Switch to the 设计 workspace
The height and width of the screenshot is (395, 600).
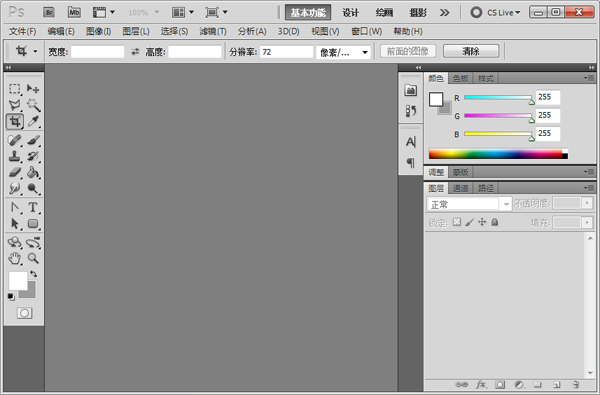(351, 13)
